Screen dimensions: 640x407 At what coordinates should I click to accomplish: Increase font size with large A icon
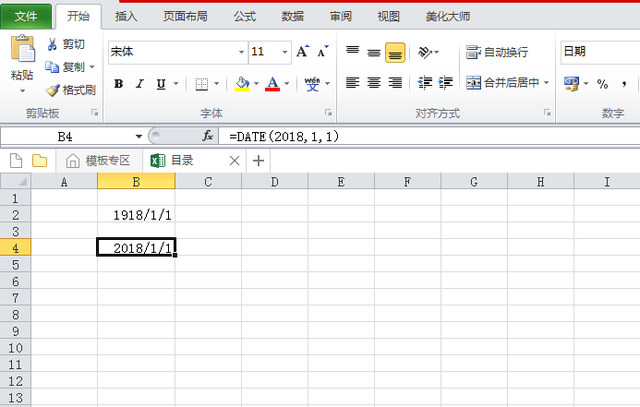[302, 51]
